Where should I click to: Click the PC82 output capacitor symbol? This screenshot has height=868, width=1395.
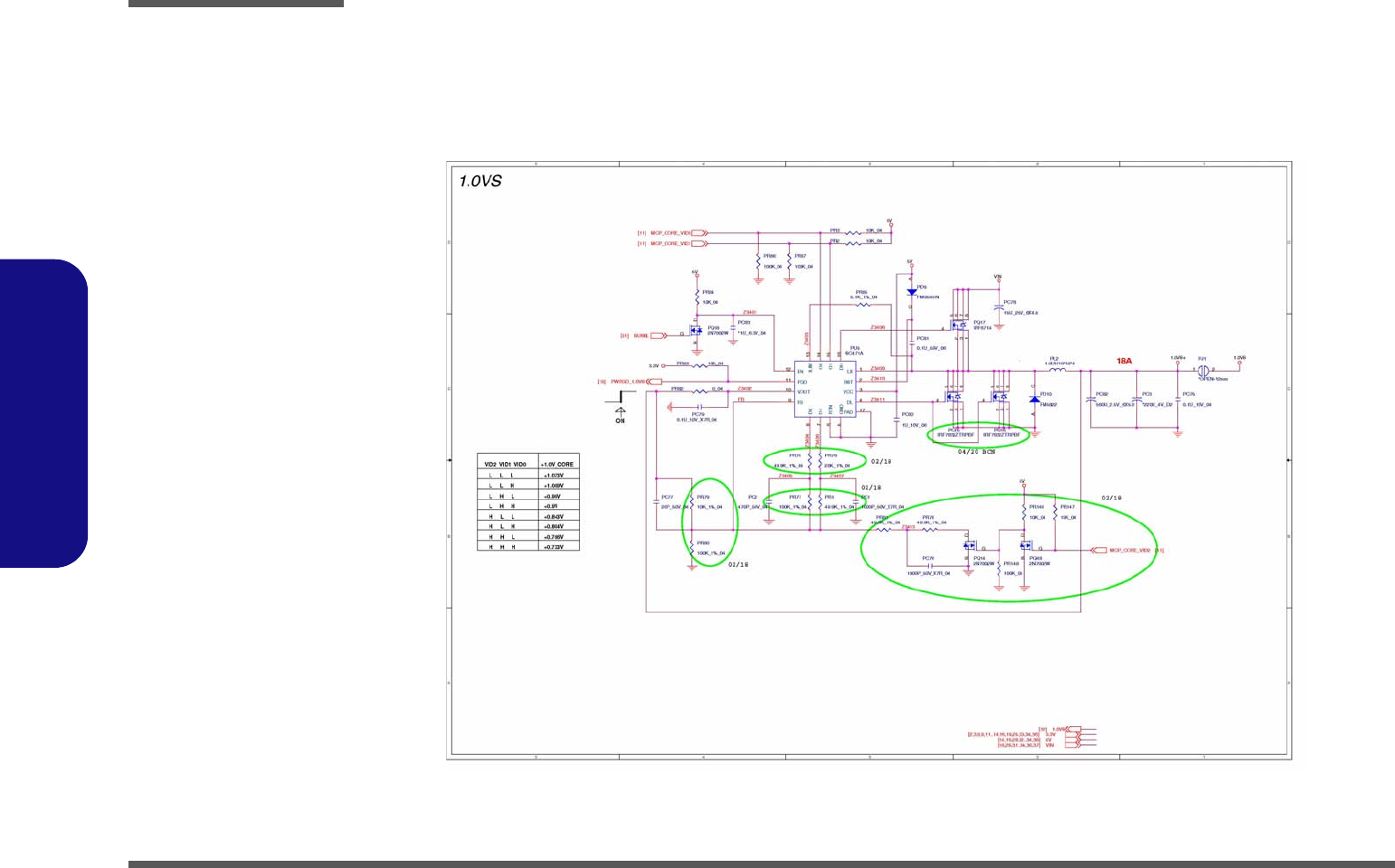pyautogui.click(x=1090, y=399)
